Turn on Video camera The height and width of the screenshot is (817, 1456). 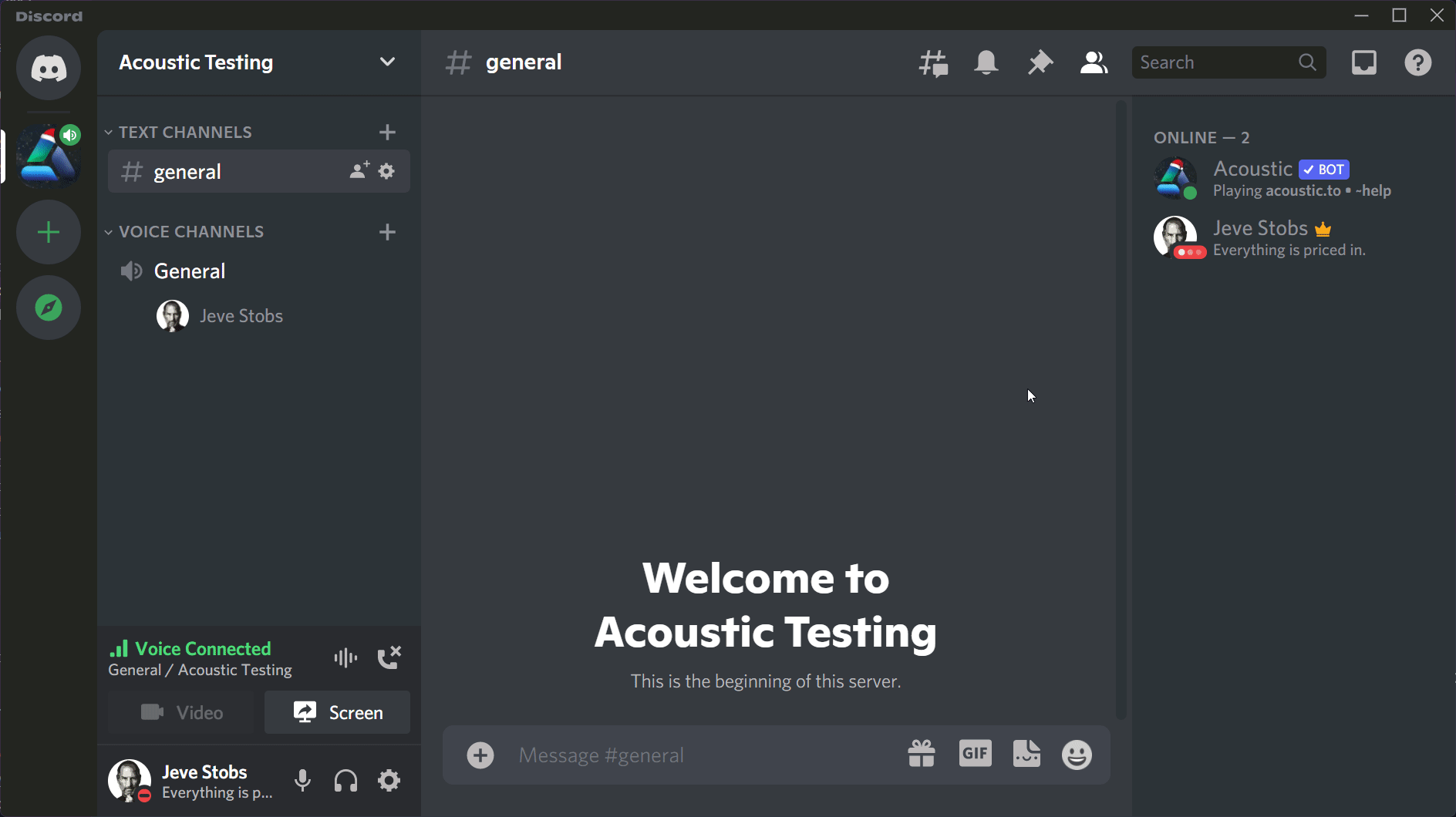click(182, 713)
